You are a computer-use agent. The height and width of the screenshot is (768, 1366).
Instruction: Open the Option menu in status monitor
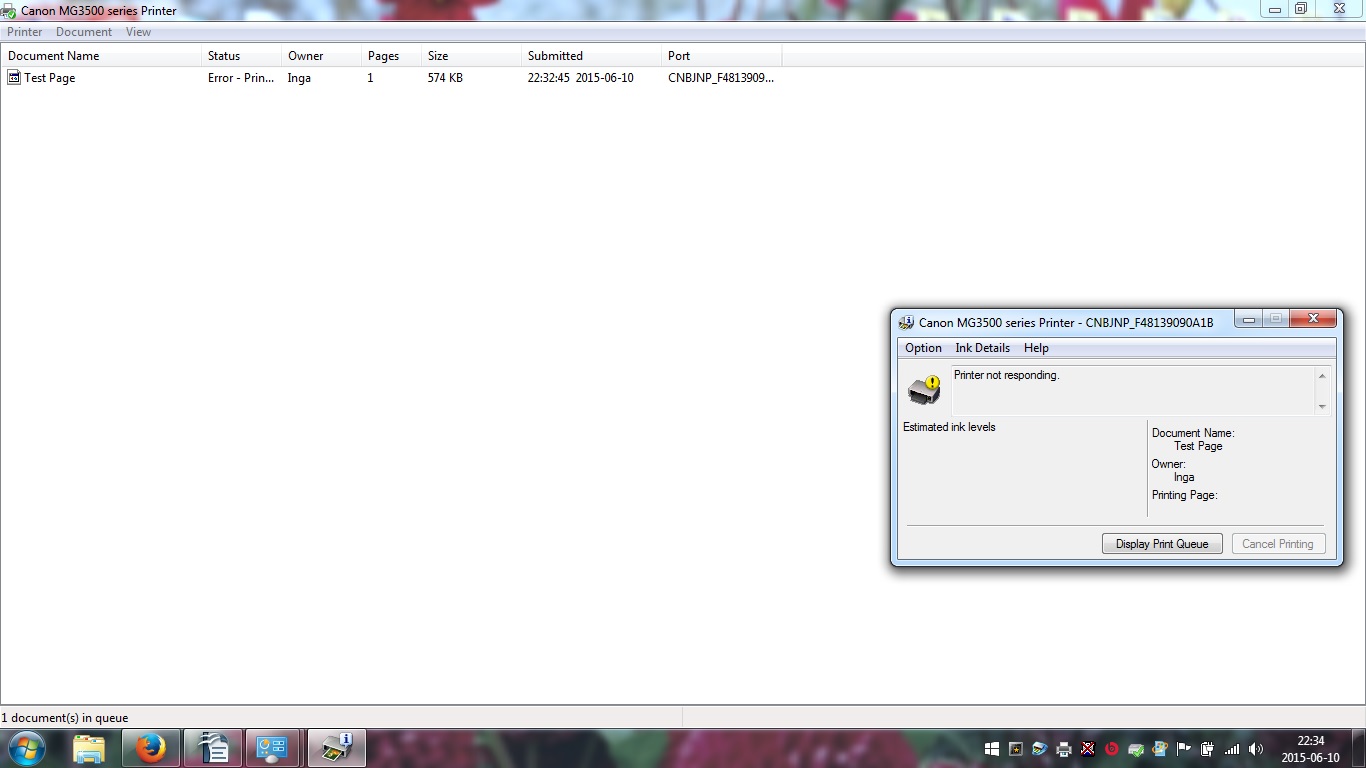point(923,348)
